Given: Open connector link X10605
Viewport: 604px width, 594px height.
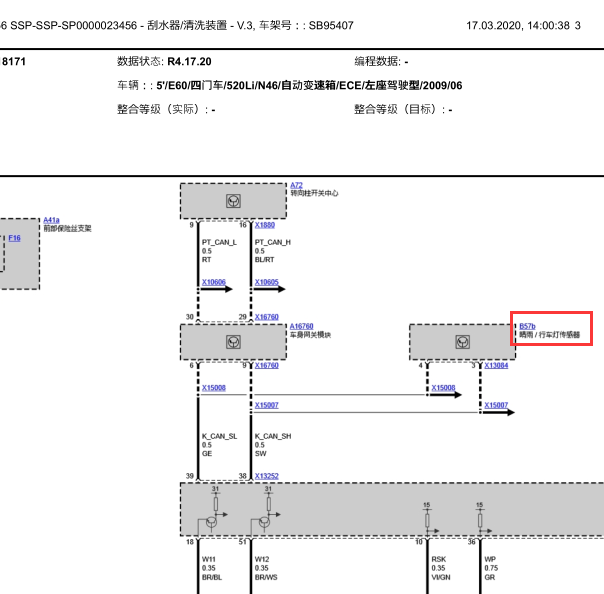Looking at the screenshot, I should point(267,282).
